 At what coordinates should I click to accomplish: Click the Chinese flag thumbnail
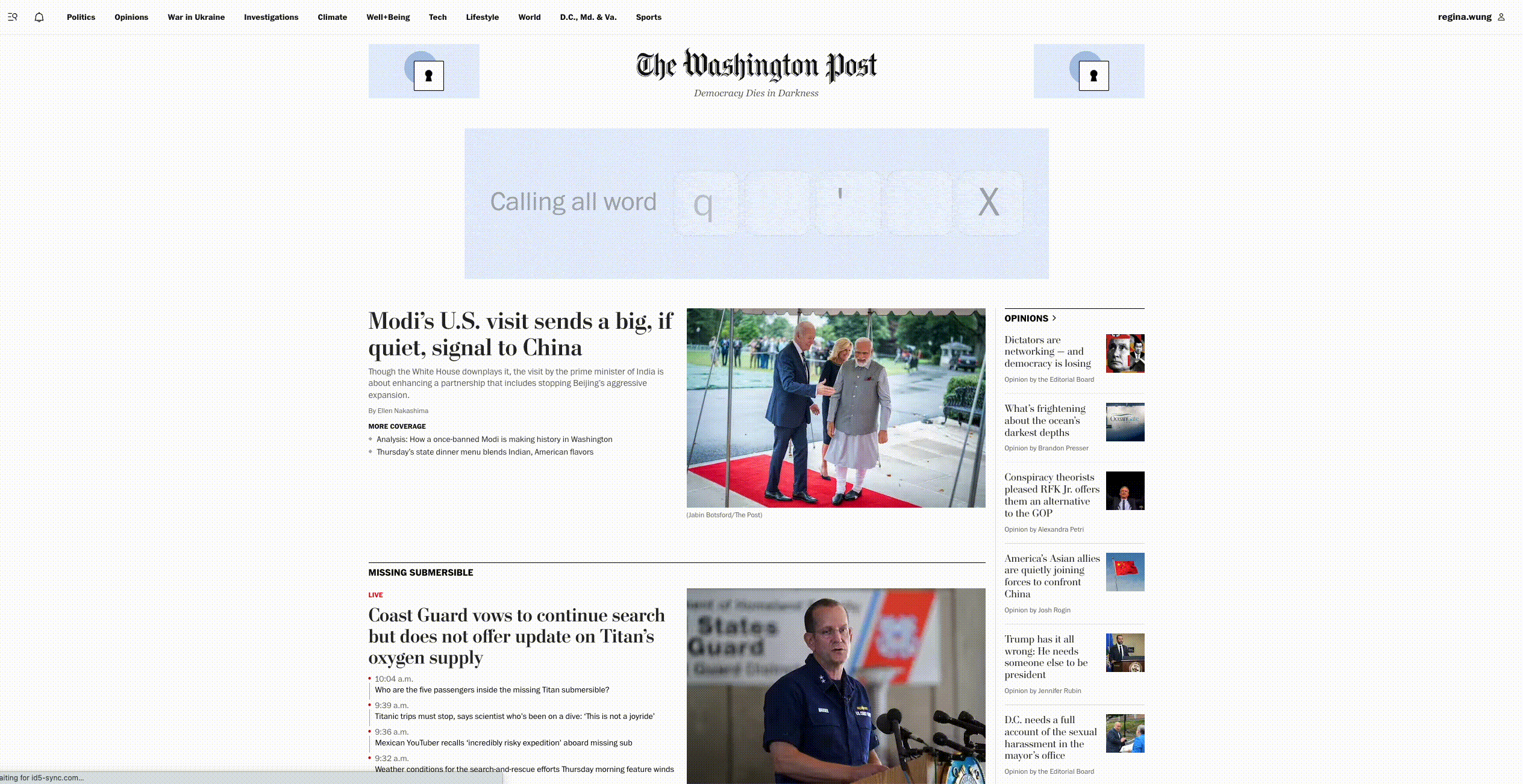click(1125, 572)
